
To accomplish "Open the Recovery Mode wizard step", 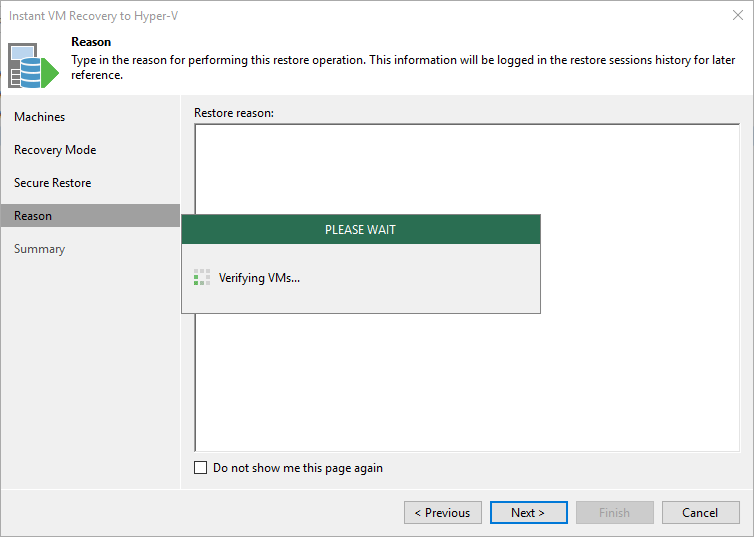I will coord(55,150).
